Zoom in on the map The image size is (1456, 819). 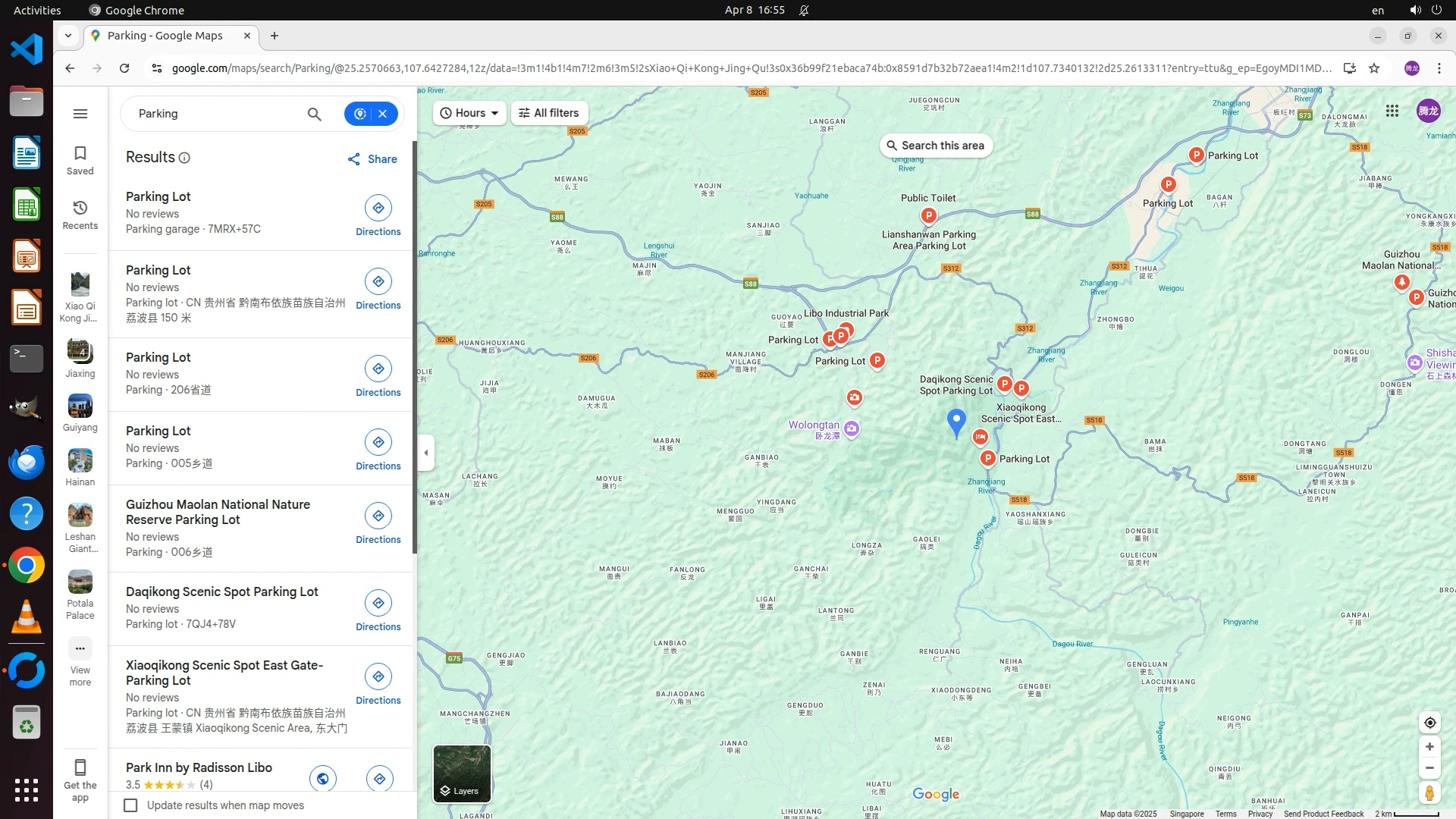1429,747
